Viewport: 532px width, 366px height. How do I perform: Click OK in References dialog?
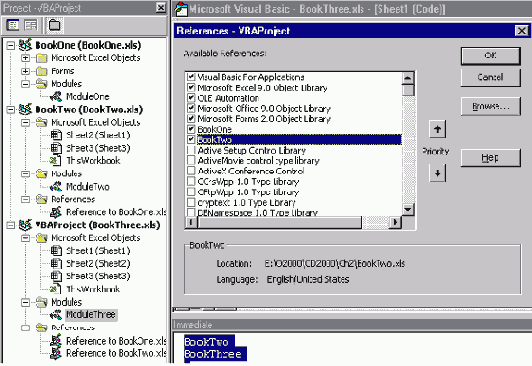pyautogui.click(x=490, y=55)
